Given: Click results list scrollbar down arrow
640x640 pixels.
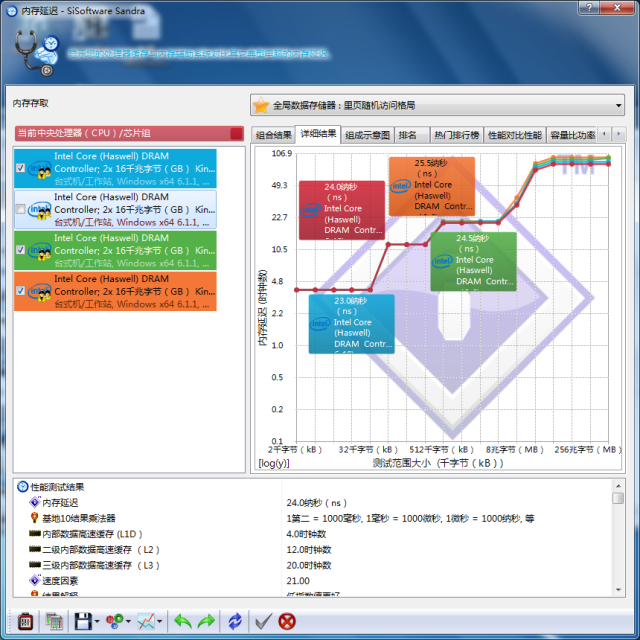Looking at the screenshot, I should pos(618,590).
